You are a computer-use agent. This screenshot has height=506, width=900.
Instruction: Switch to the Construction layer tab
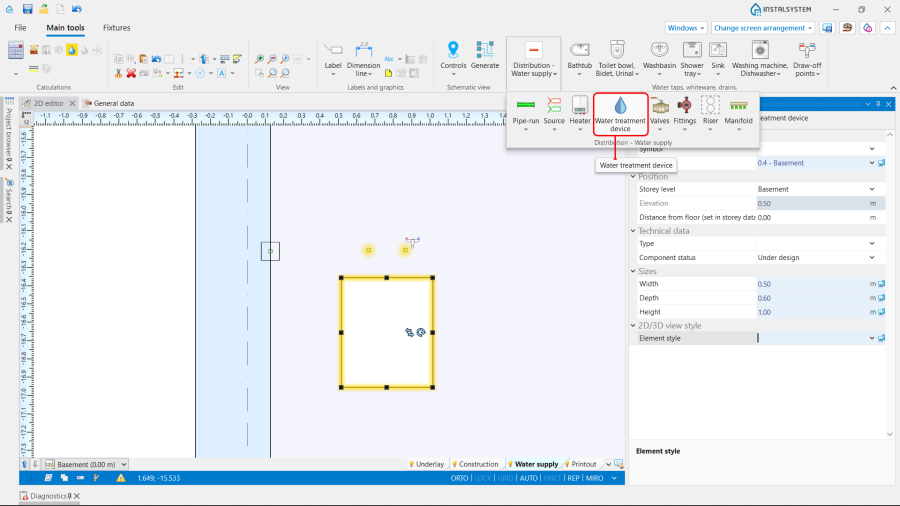[478, 464]
